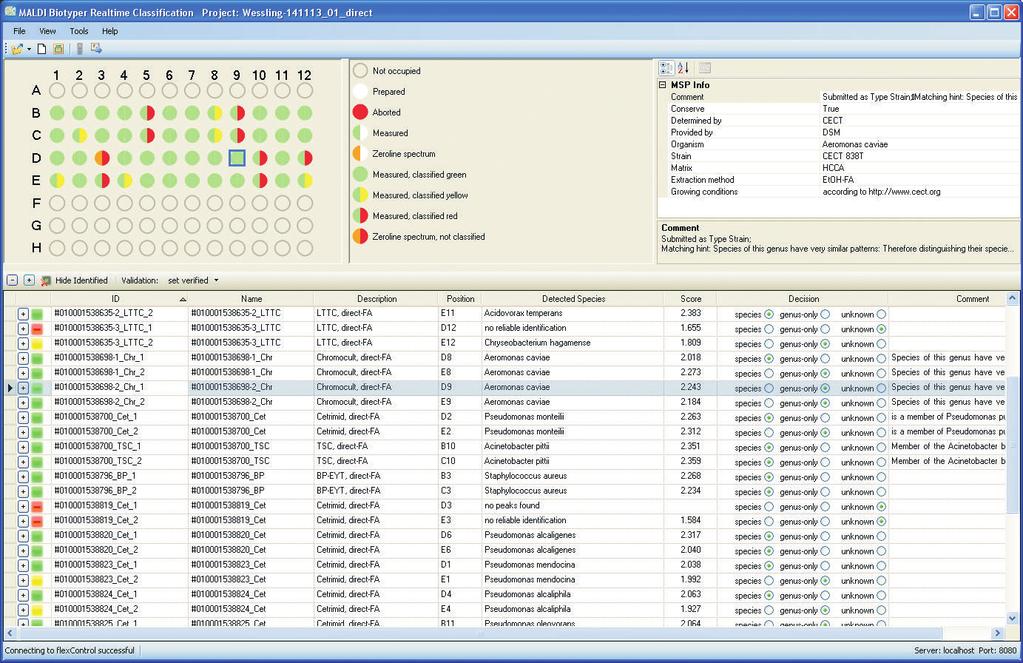Click the horizontal scrollbar right arrow of results table

click(997, 633)
